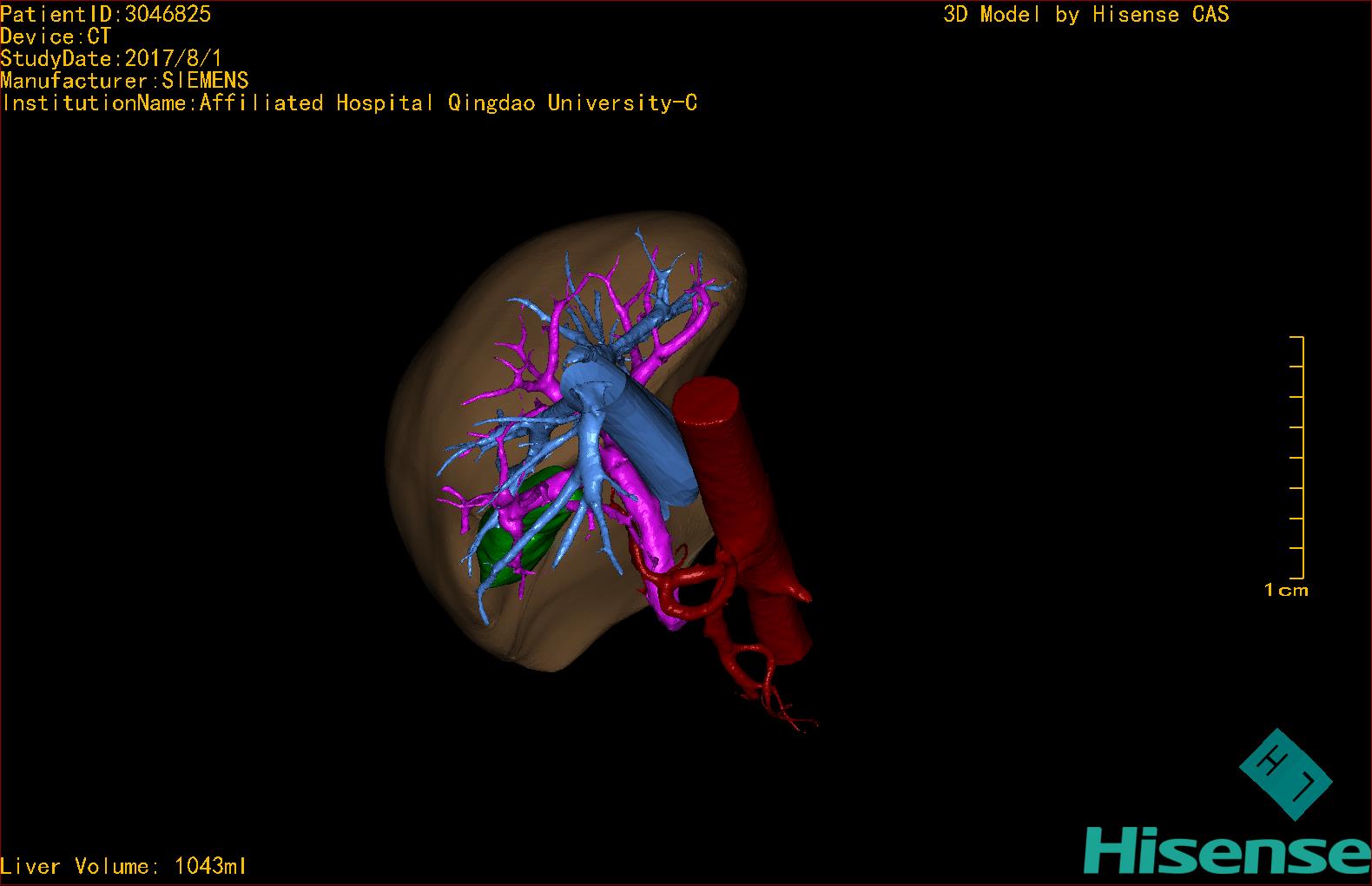Click the blue vein tip at the liver's lower edge
The width and height of the screenshot is (1372, 886).
(x=483, y=608)
